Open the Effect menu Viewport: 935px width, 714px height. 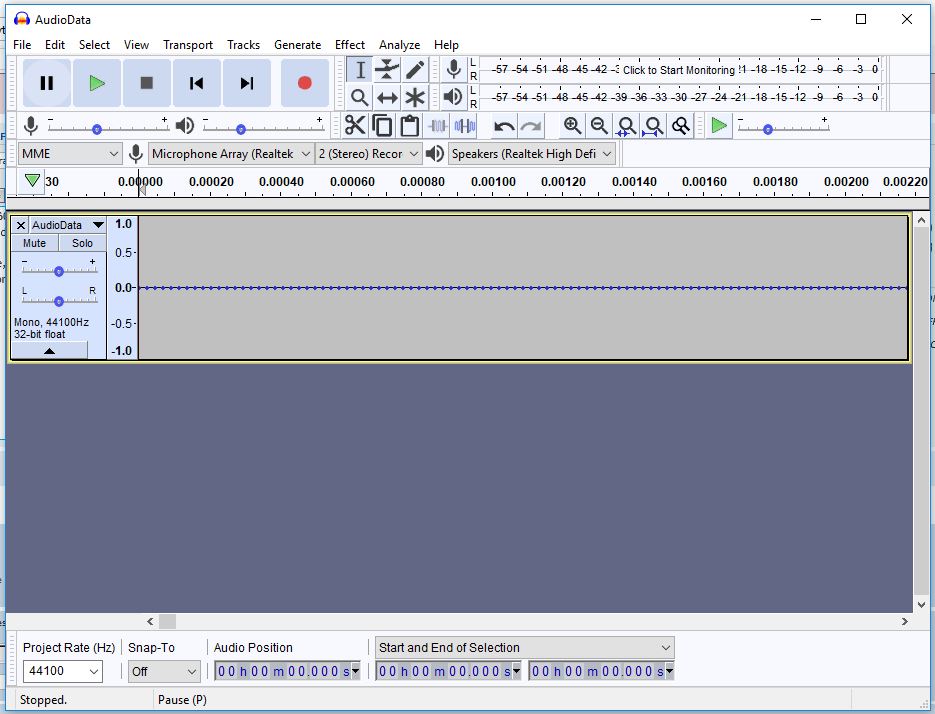click(x=350, y=45)
